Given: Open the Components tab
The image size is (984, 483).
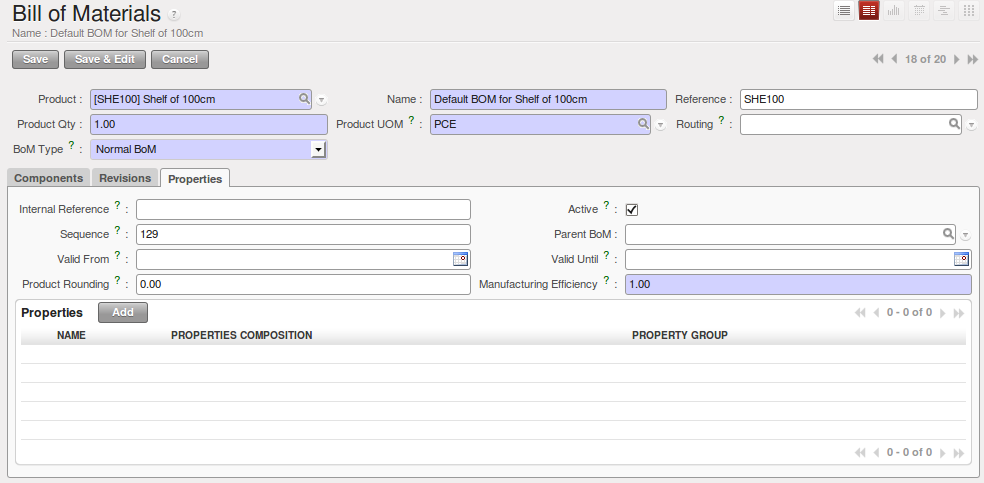Looking at the screenshot, I should coord(48,178).
